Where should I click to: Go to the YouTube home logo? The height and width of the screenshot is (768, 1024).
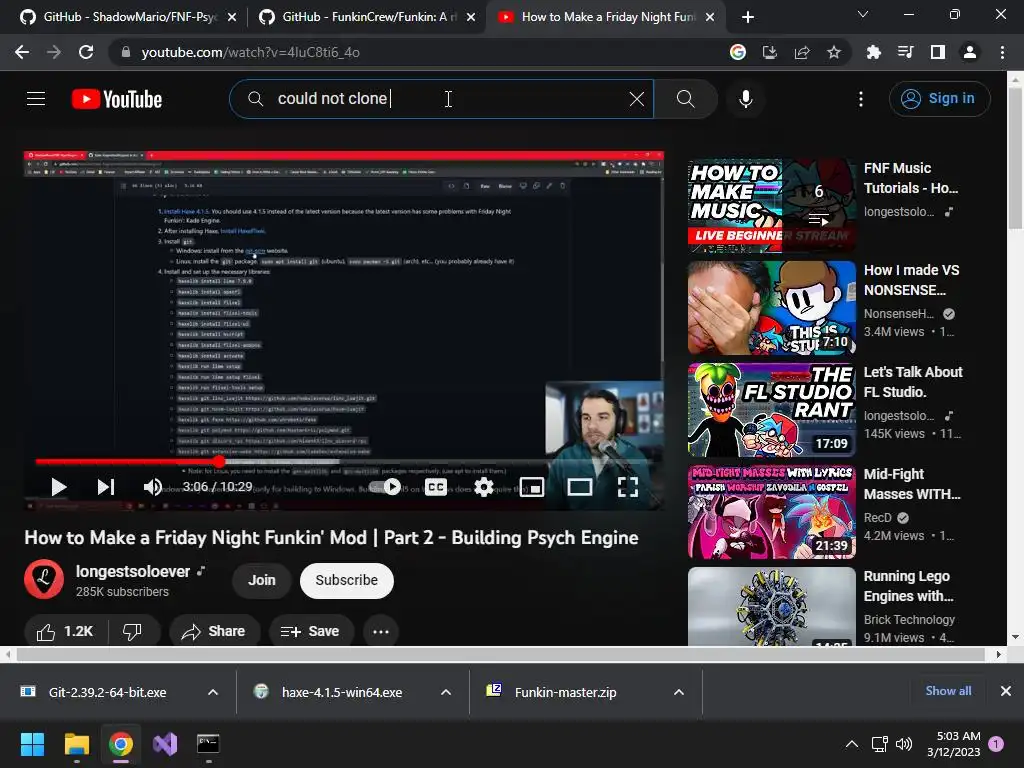pyautogui.click(x=117, y=99)
